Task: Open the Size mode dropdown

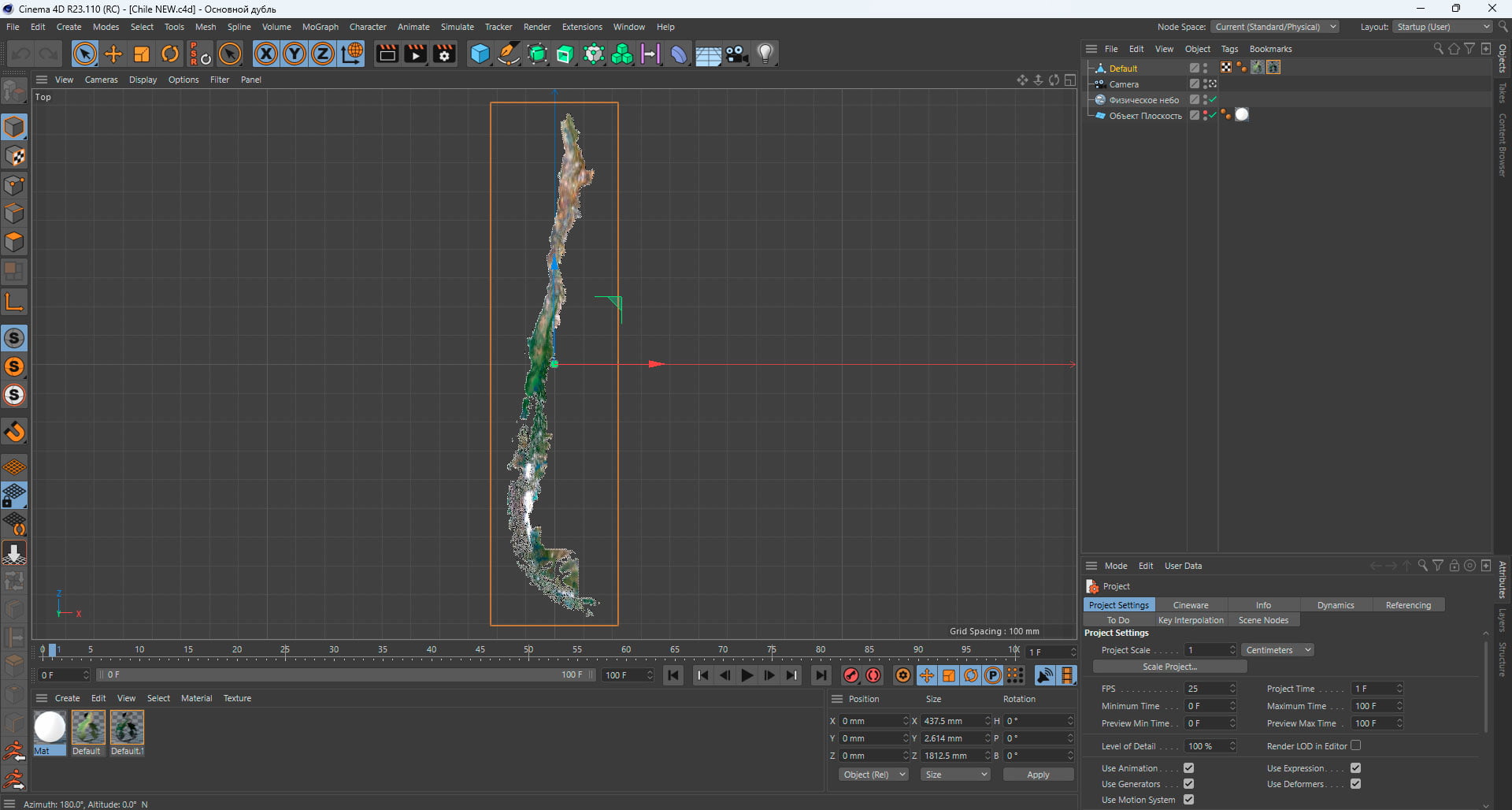Action: coord(955,775)
